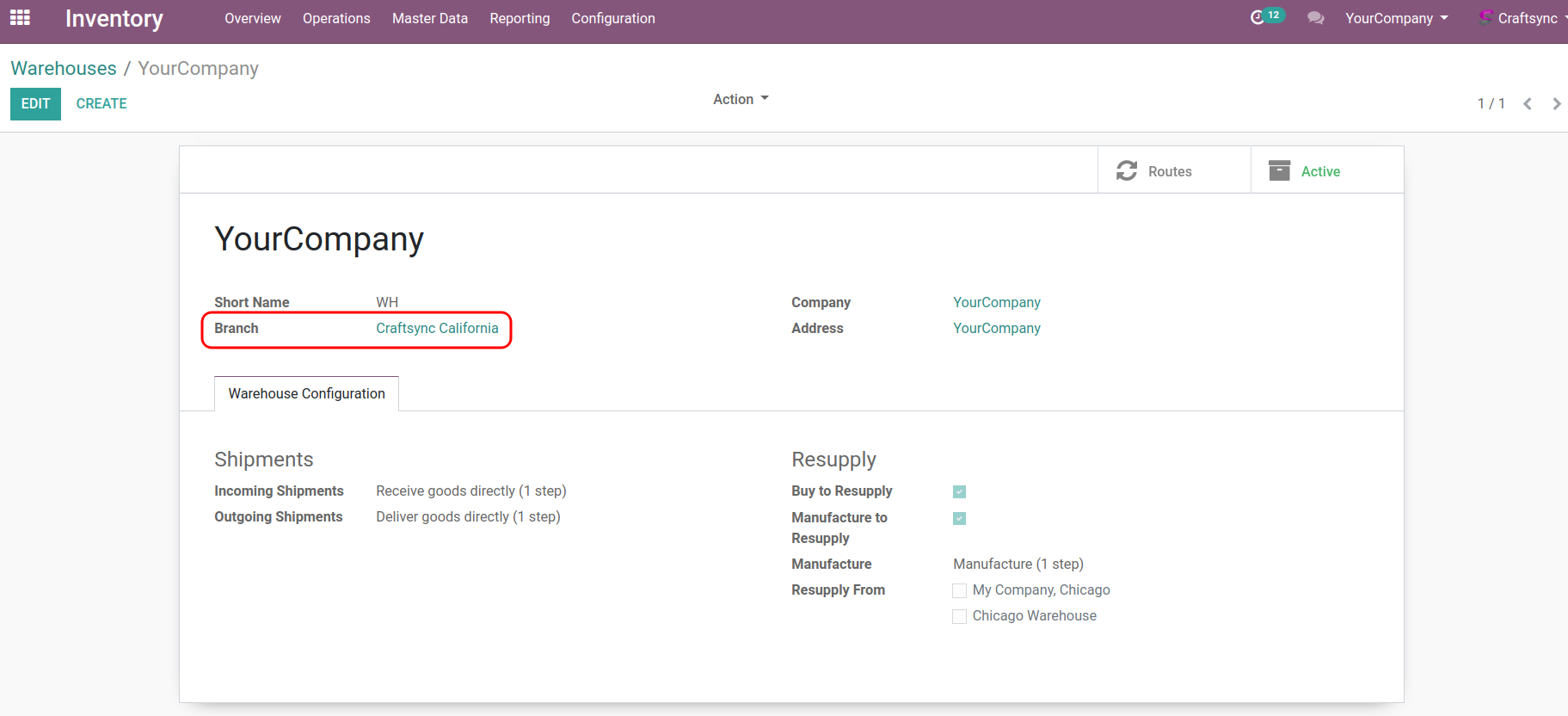Toggle the Manufacture to Resupply checkbox
Viewport: 1568px width, 716px height.
(x=959, y=518)
